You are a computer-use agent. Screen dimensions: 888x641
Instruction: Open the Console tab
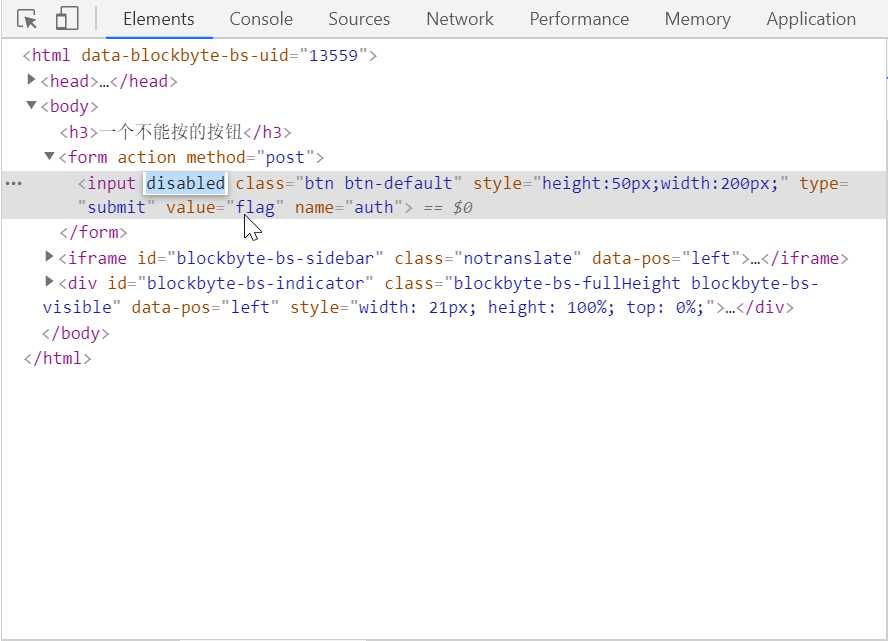pos(261,19)
